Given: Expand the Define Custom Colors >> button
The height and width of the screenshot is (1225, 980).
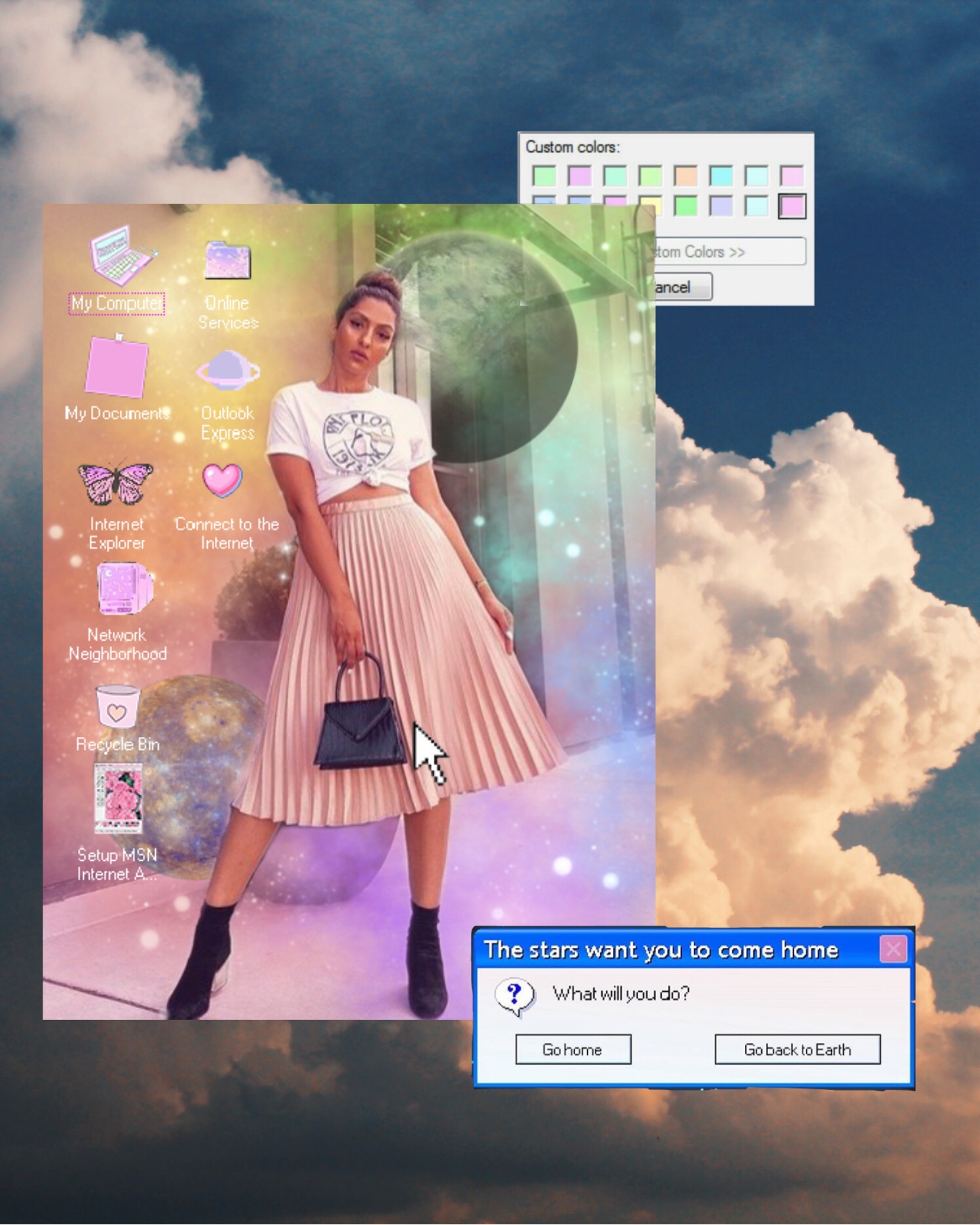Looking at the screenshot, I should coord(727,252).
